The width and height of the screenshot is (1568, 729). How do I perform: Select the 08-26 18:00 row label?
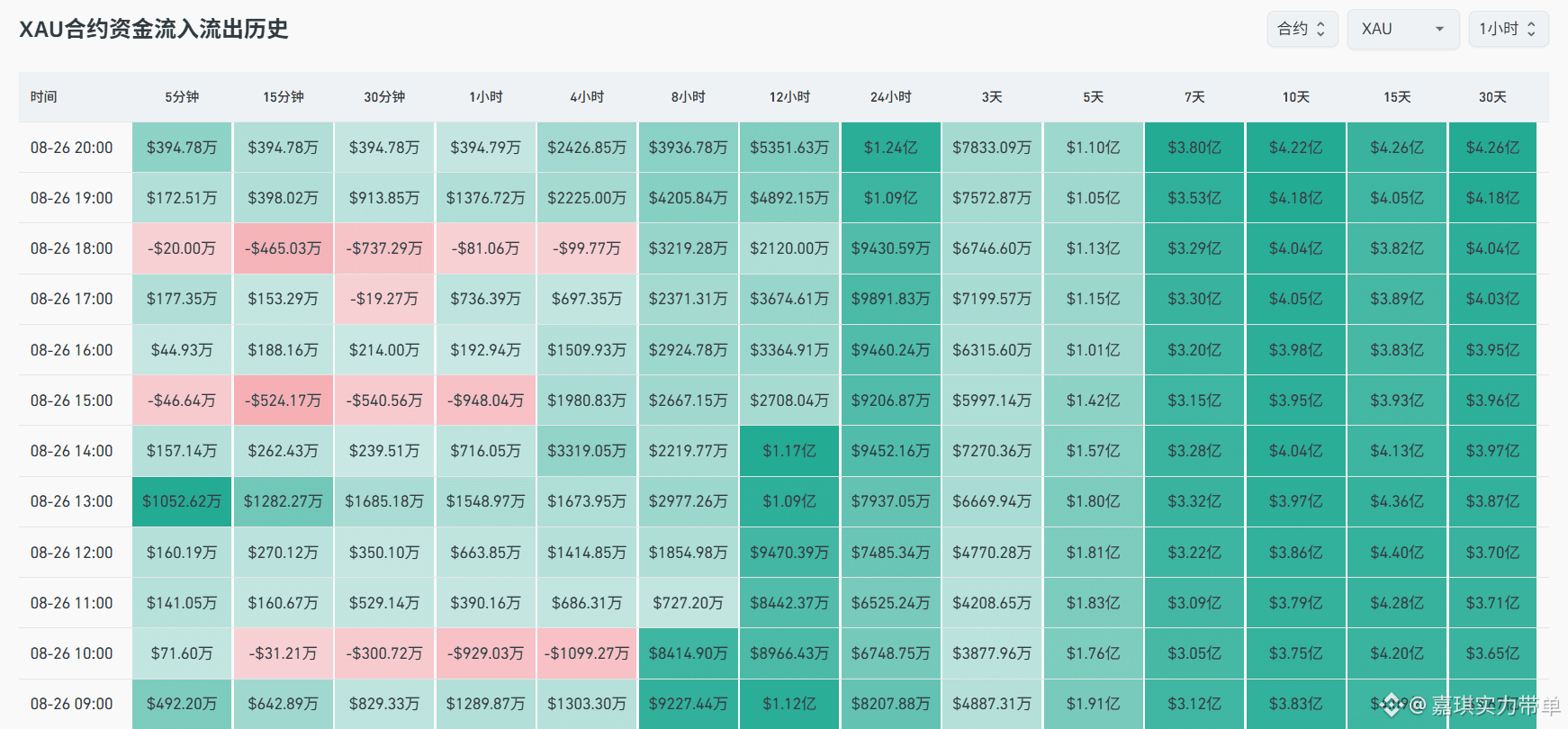[72, 248]
